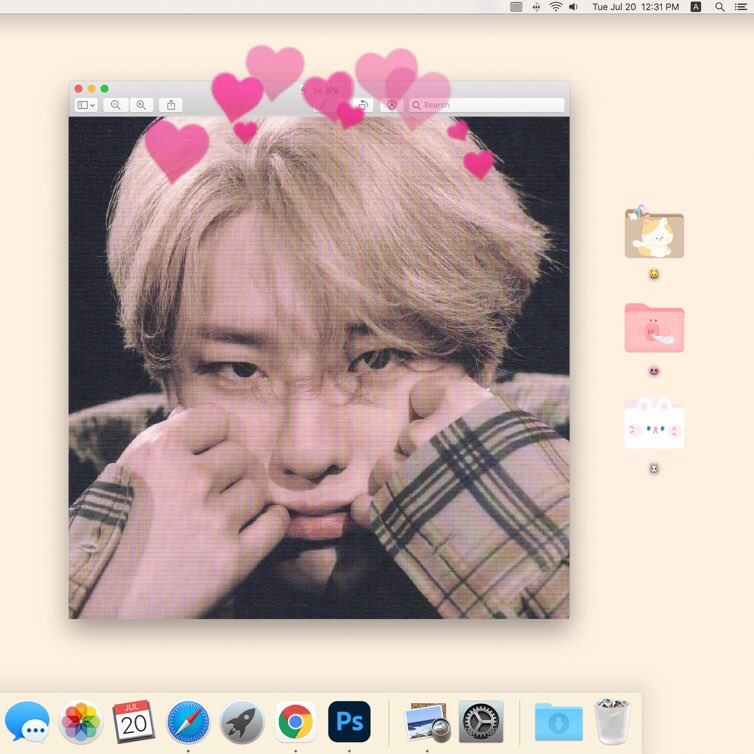Switch to Google Chrome in Dock
The image size is (754, 754).
[x=295, y=722]
